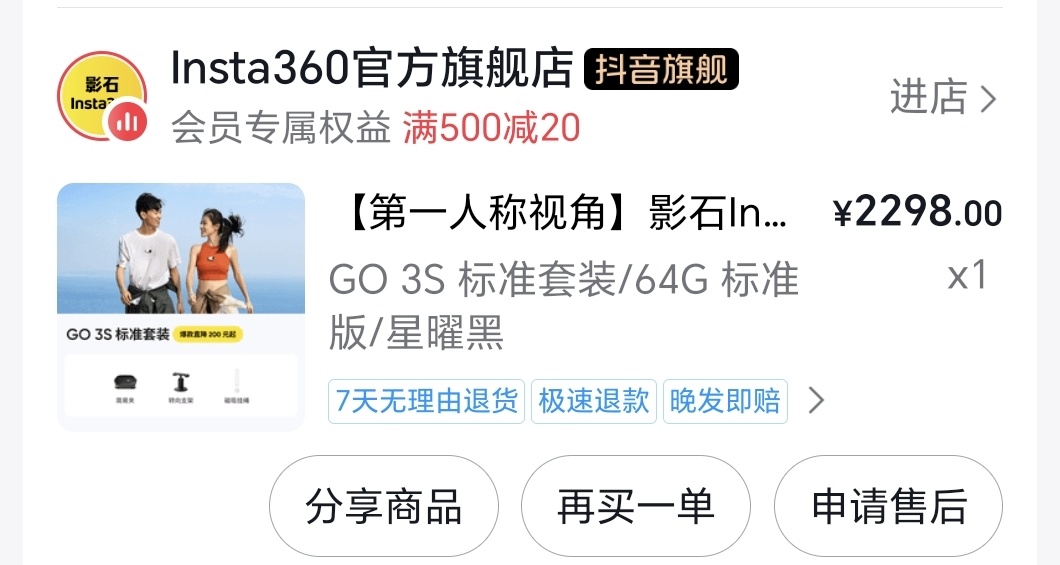The width and height of the screenshot is (1060, 565).
Task: Click the 抖音旗舰 flagship badge
Action: [x=661, y=69]
